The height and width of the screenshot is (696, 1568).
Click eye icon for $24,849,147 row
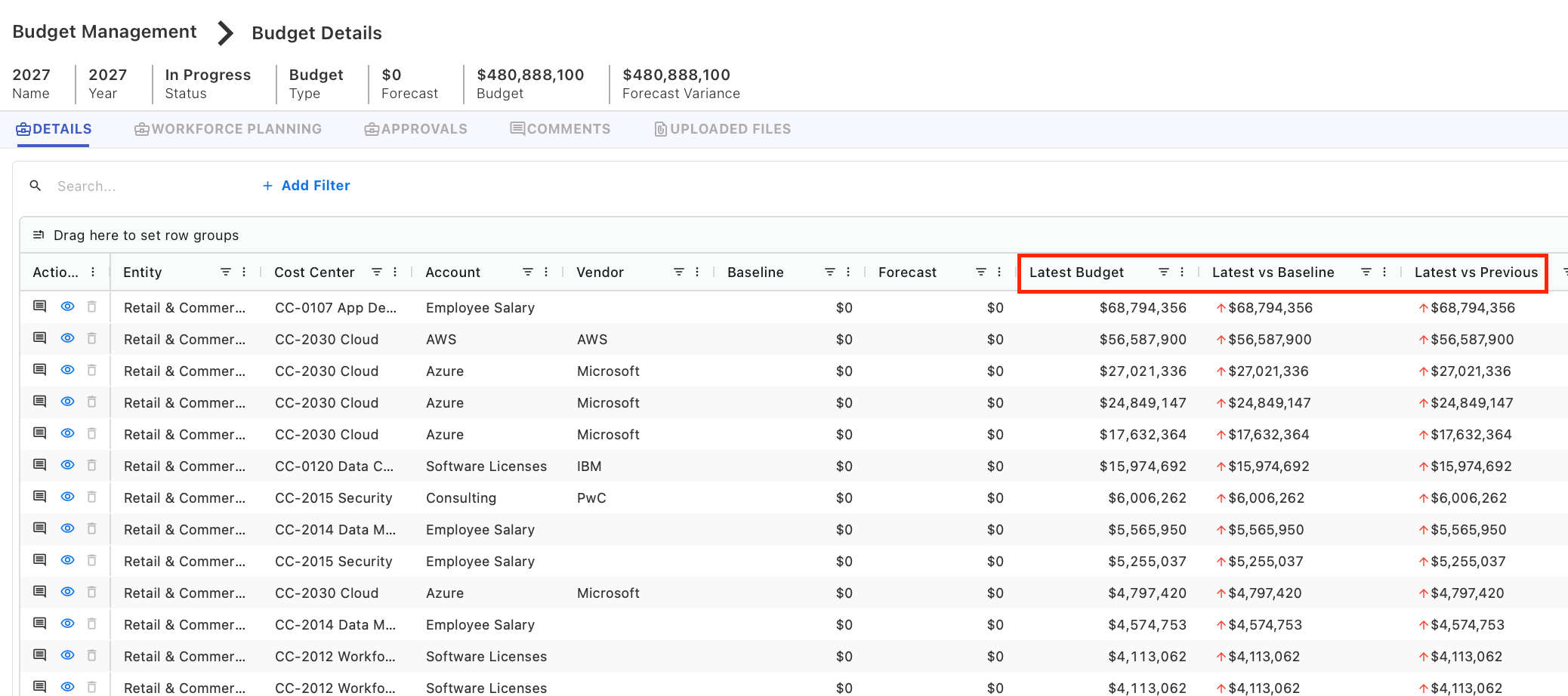tap(67, 402)
